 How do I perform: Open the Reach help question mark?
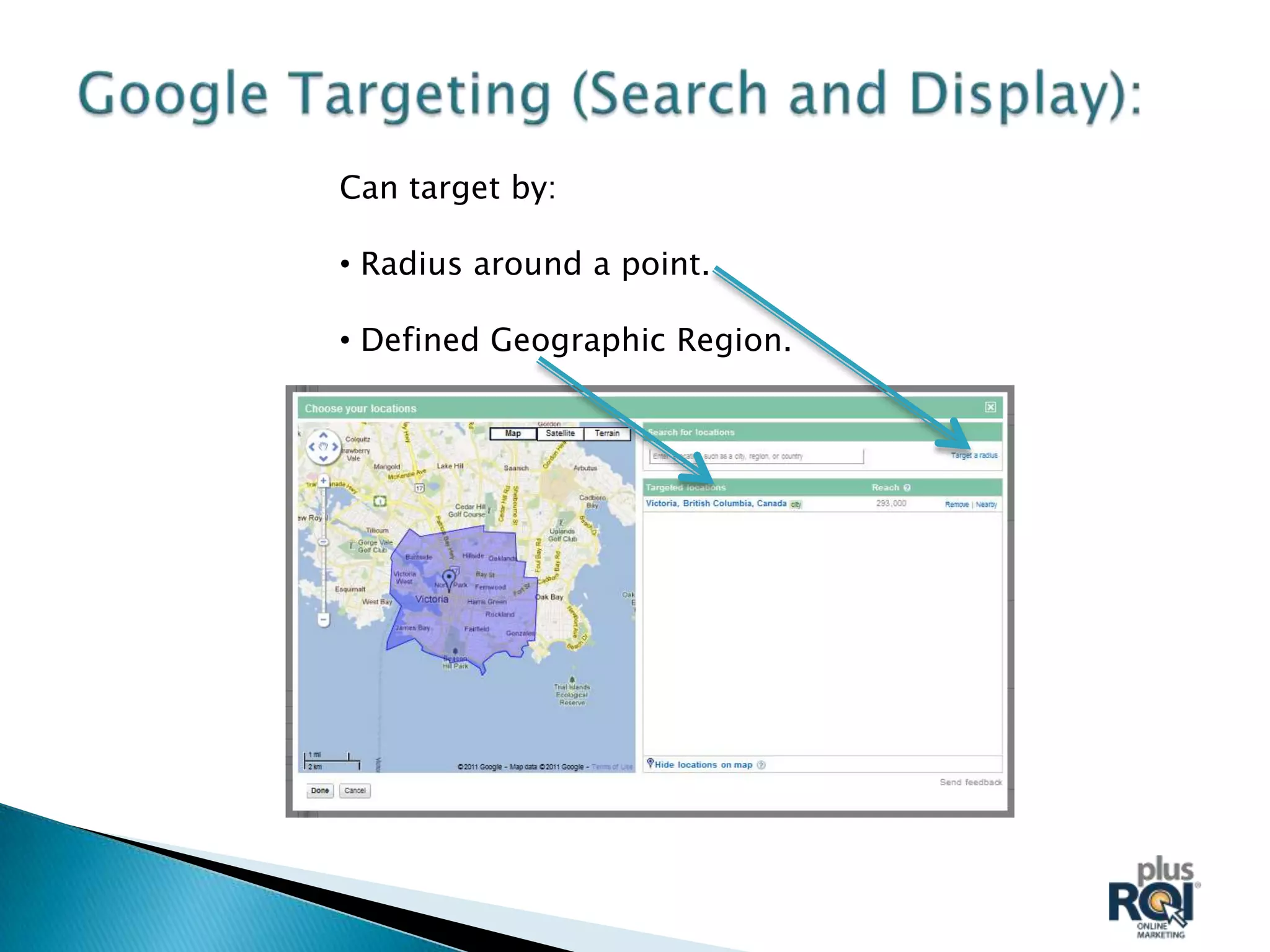pos(907,488)
